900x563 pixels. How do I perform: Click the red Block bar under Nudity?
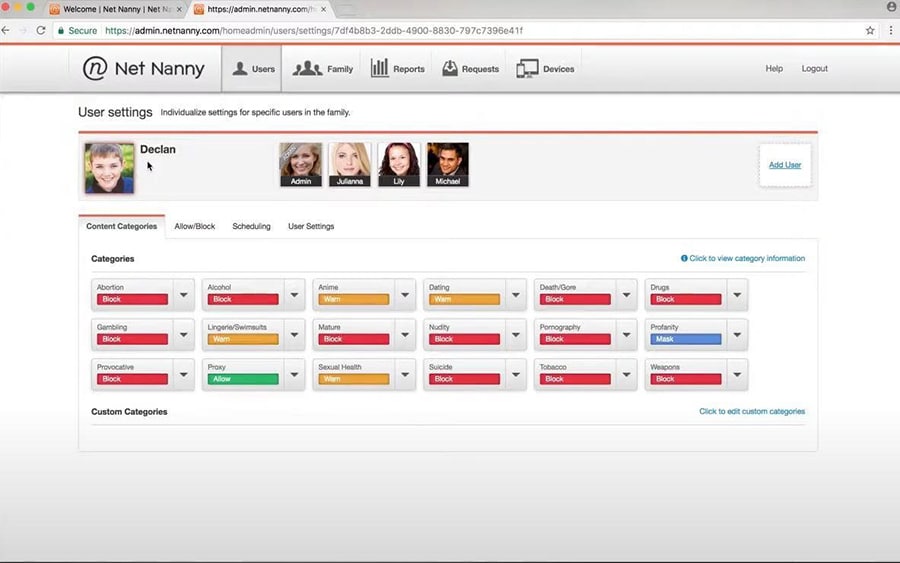(464, 339)
